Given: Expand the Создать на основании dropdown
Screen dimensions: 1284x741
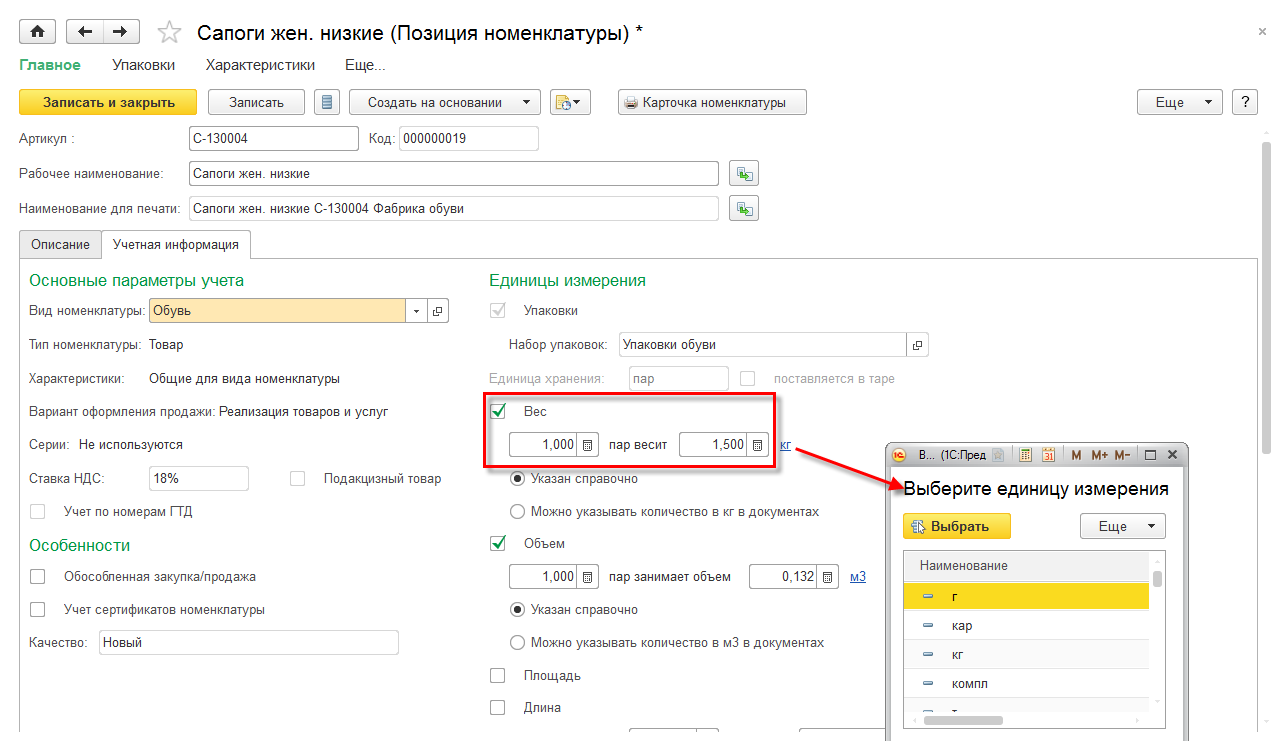Looking at the screenshot, I should (x=526, y=102).
